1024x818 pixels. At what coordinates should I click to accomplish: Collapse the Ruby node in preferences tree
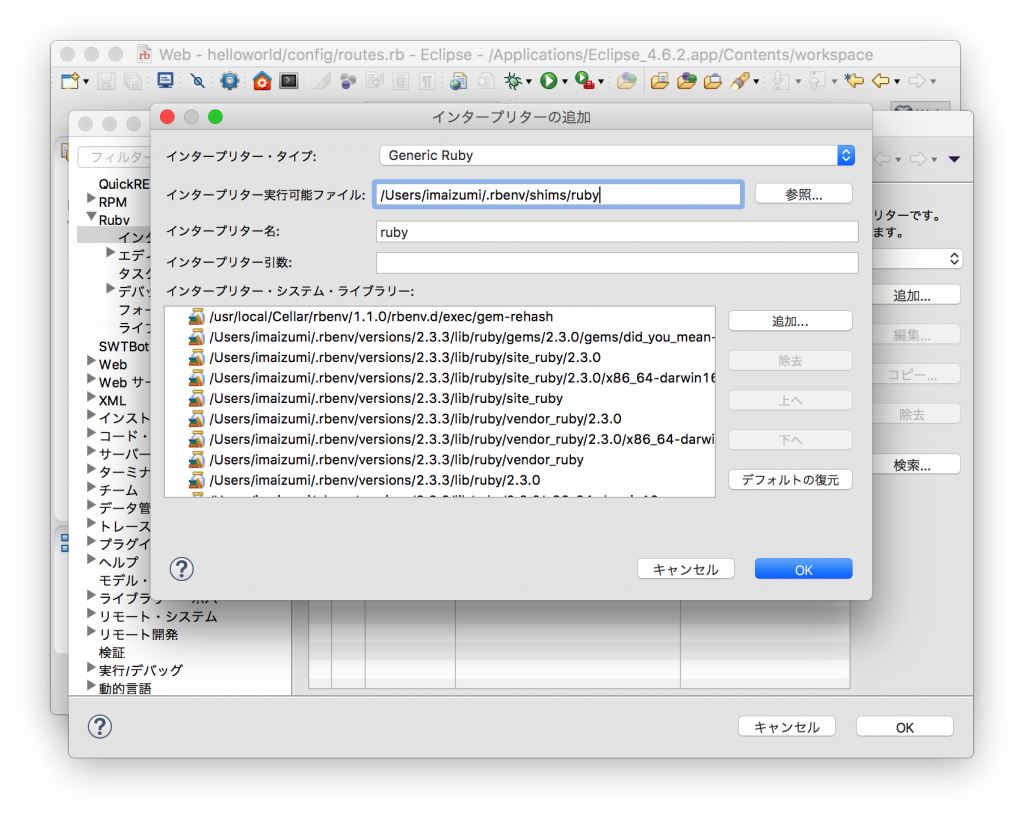tap(91, 217)
